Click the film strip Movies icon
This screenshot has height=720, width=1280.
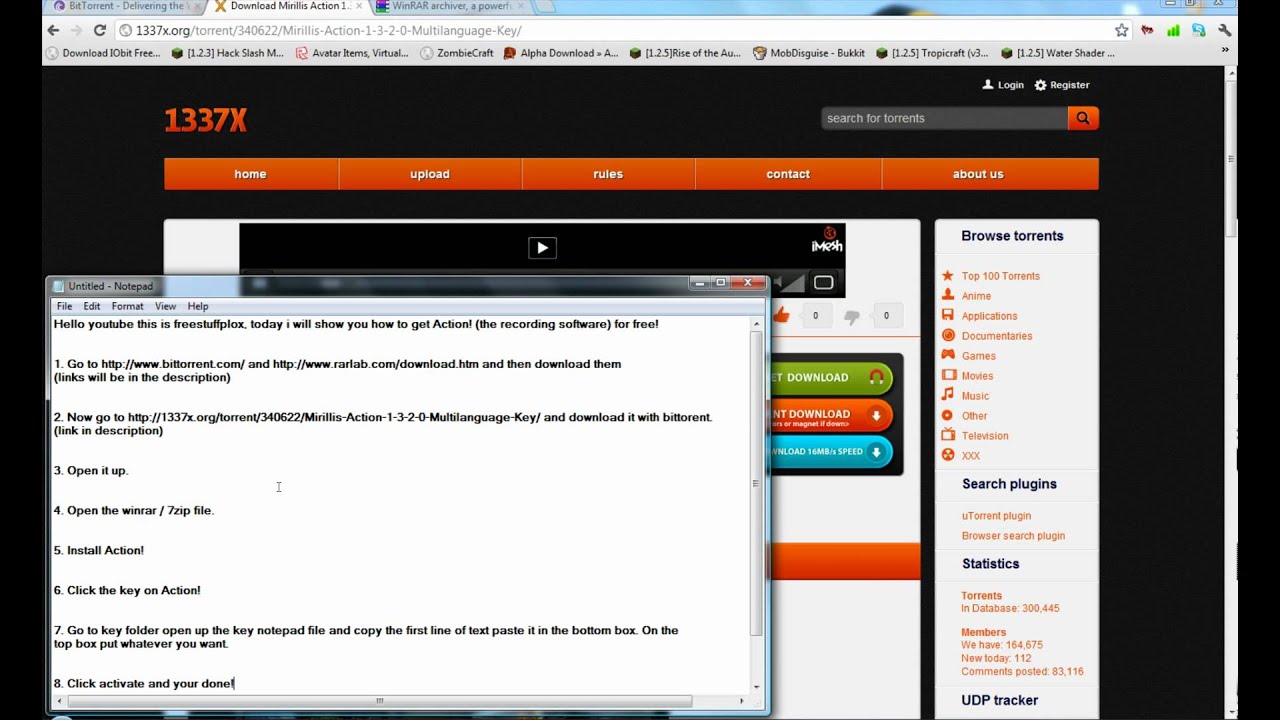pos(947,375)
